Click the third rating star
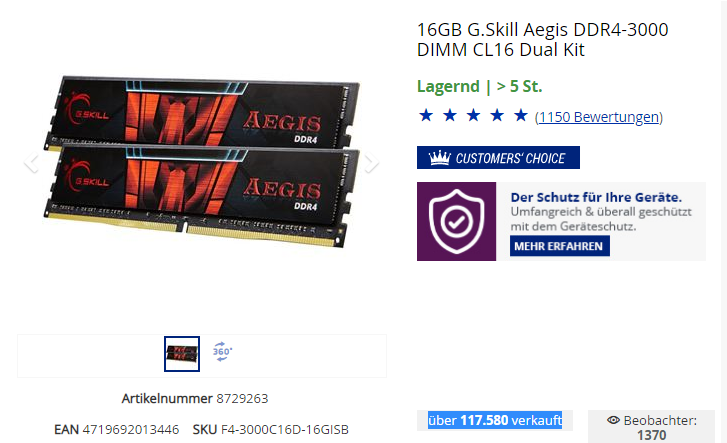This screenshot has height=443, width=727. pyautogui.click(x=473, y=115)
